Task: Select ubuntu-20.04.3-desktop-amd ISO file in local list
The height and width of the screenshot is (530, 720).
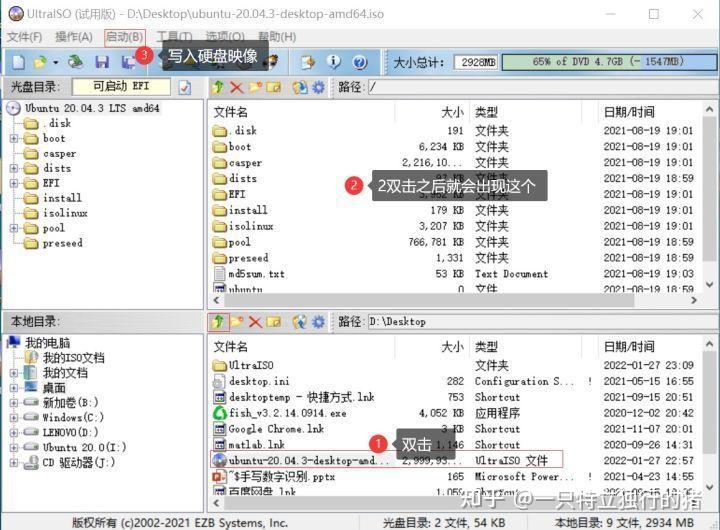Action: pos(386,460)
